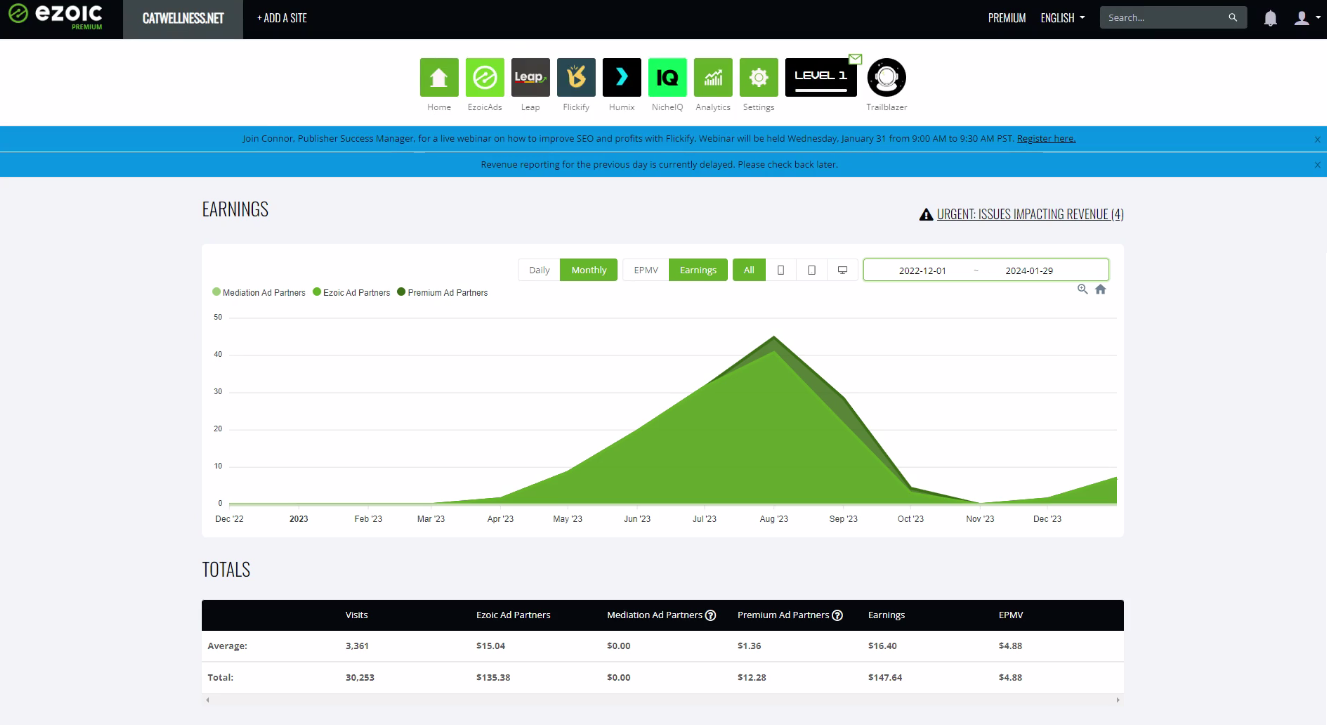Click the Ezoic Ad Partners column header

tap(513, 616)
